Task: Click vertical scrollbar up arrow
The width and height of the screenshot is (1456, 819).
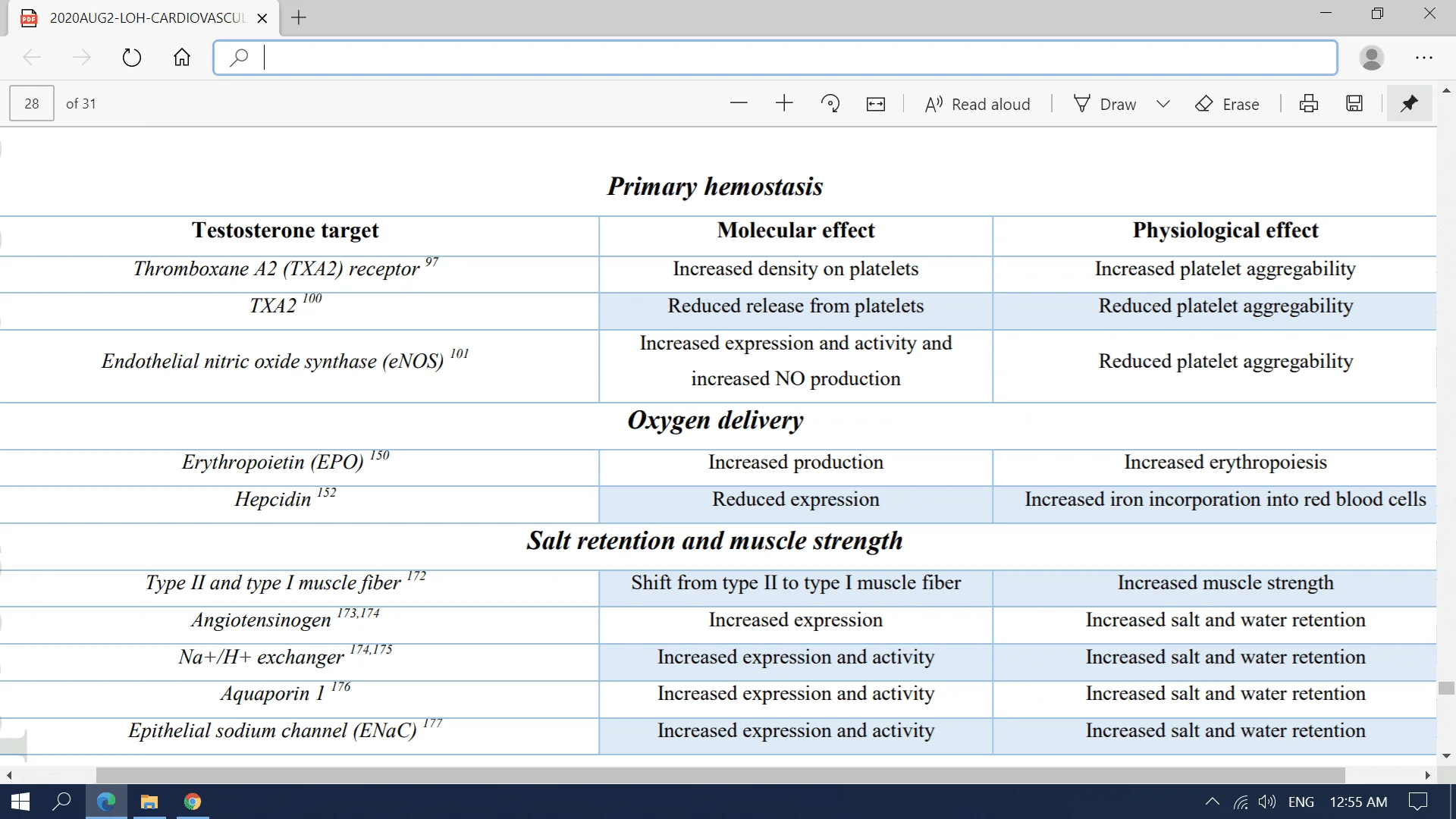Action: coord(1446,90)
